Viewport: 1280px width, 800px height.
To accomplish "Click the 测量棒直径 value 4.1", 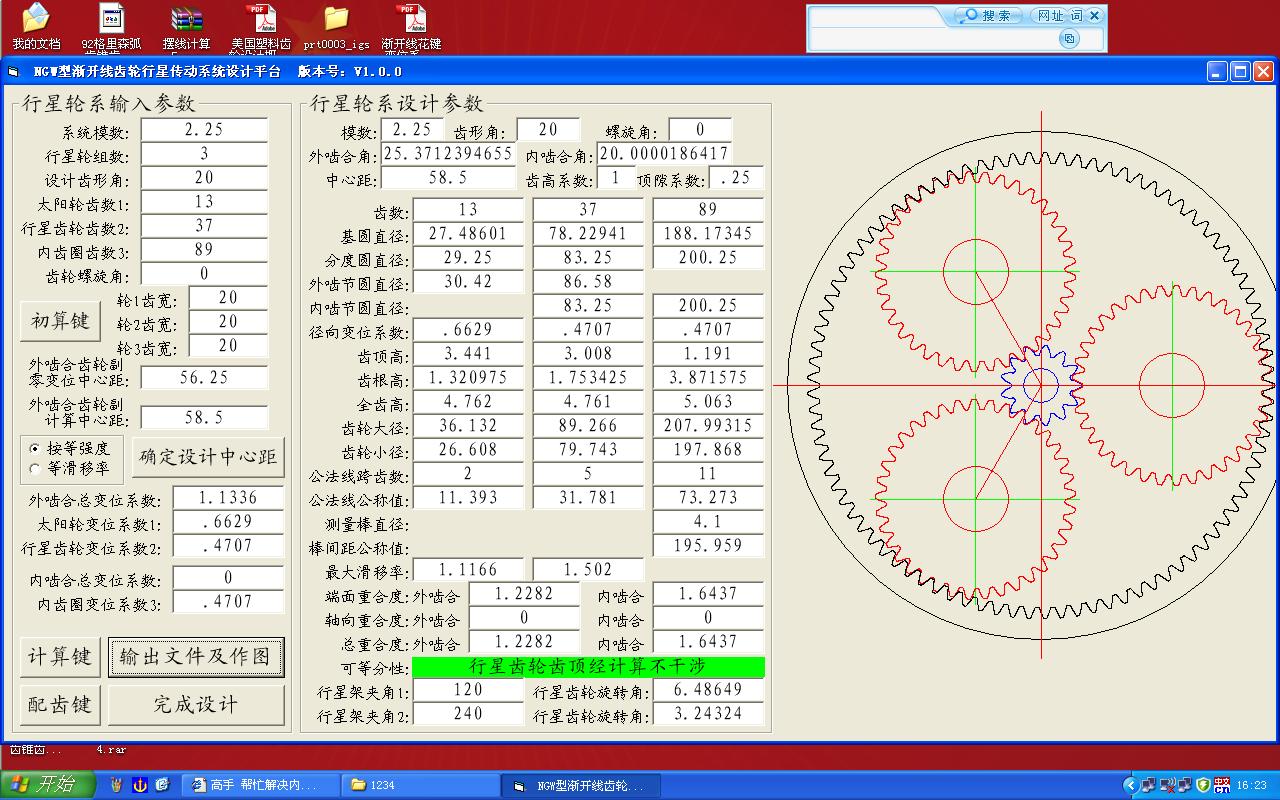I will click(x=708, y=522).
